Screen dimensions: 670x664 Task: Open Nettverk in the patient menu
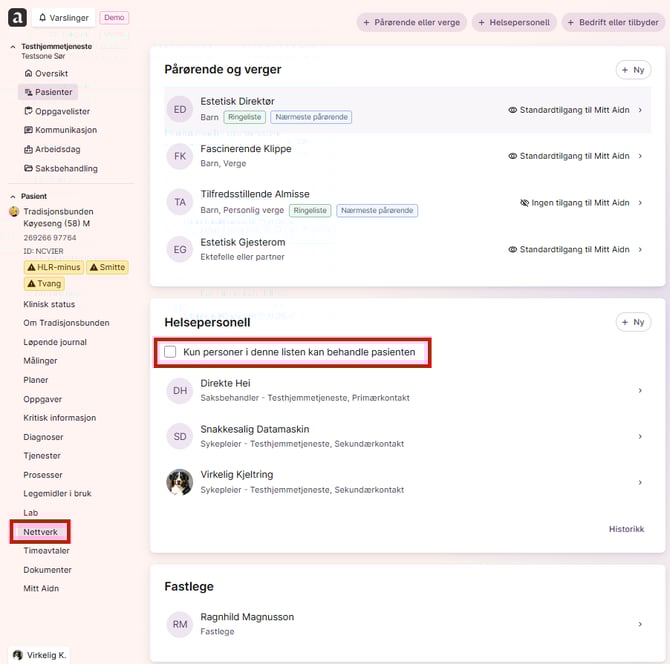[x=40, y=532]
